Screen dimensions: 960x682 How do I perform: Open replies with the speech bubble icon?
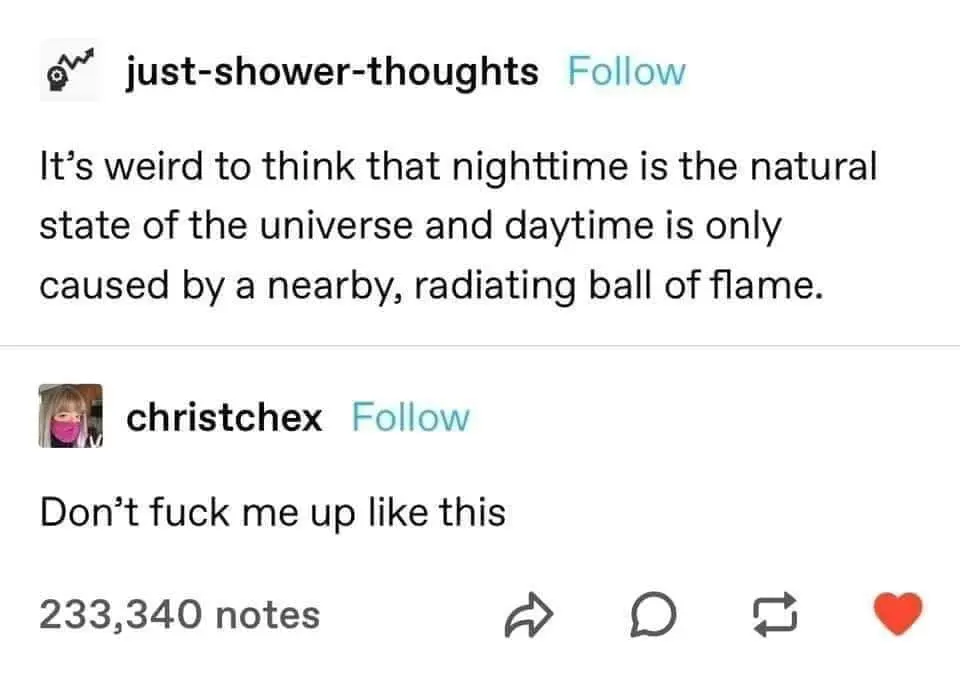click(653, 614)
